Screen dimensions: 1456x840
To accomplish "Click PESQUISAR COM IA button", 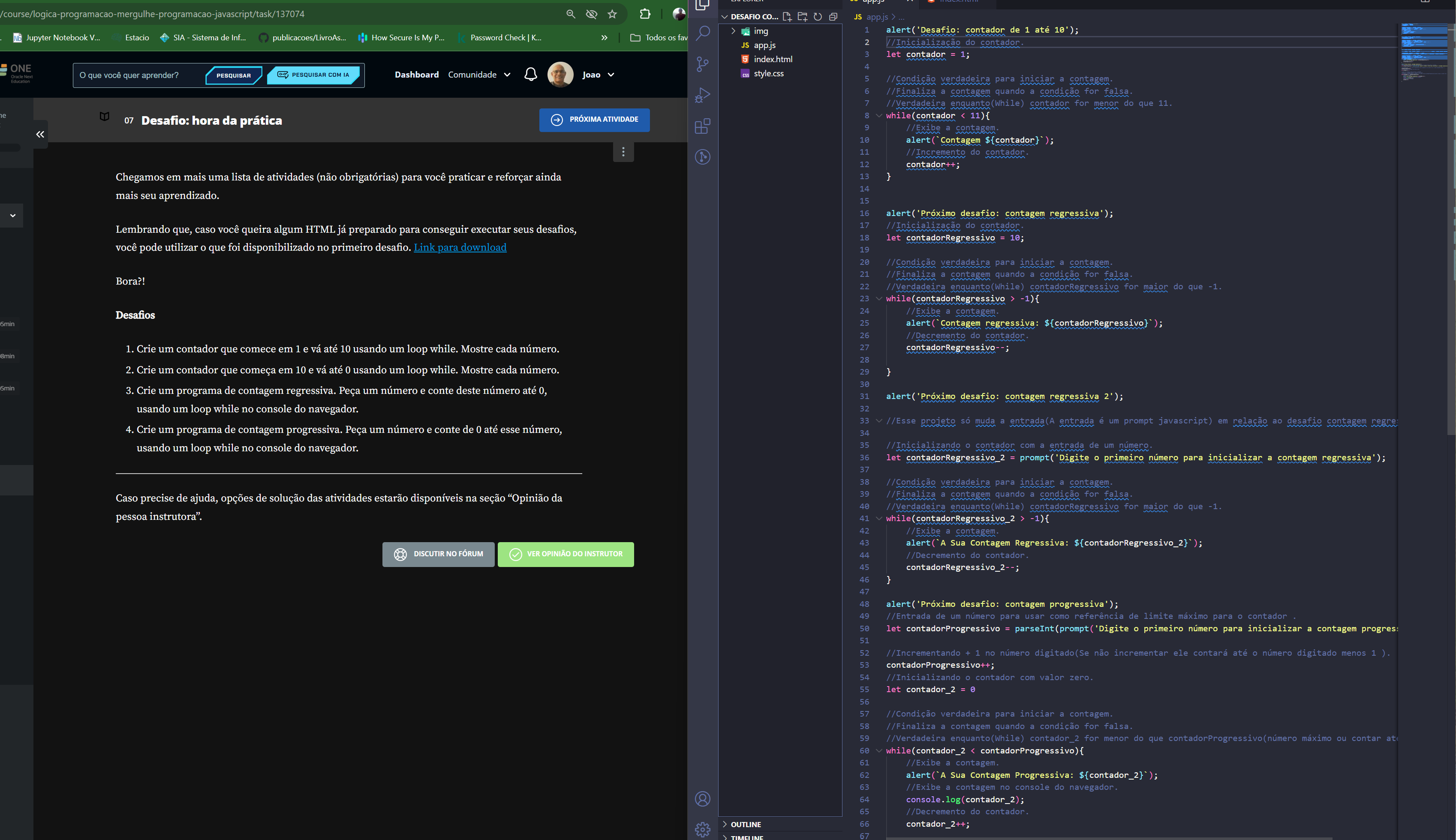I will [x=314, y=75].
